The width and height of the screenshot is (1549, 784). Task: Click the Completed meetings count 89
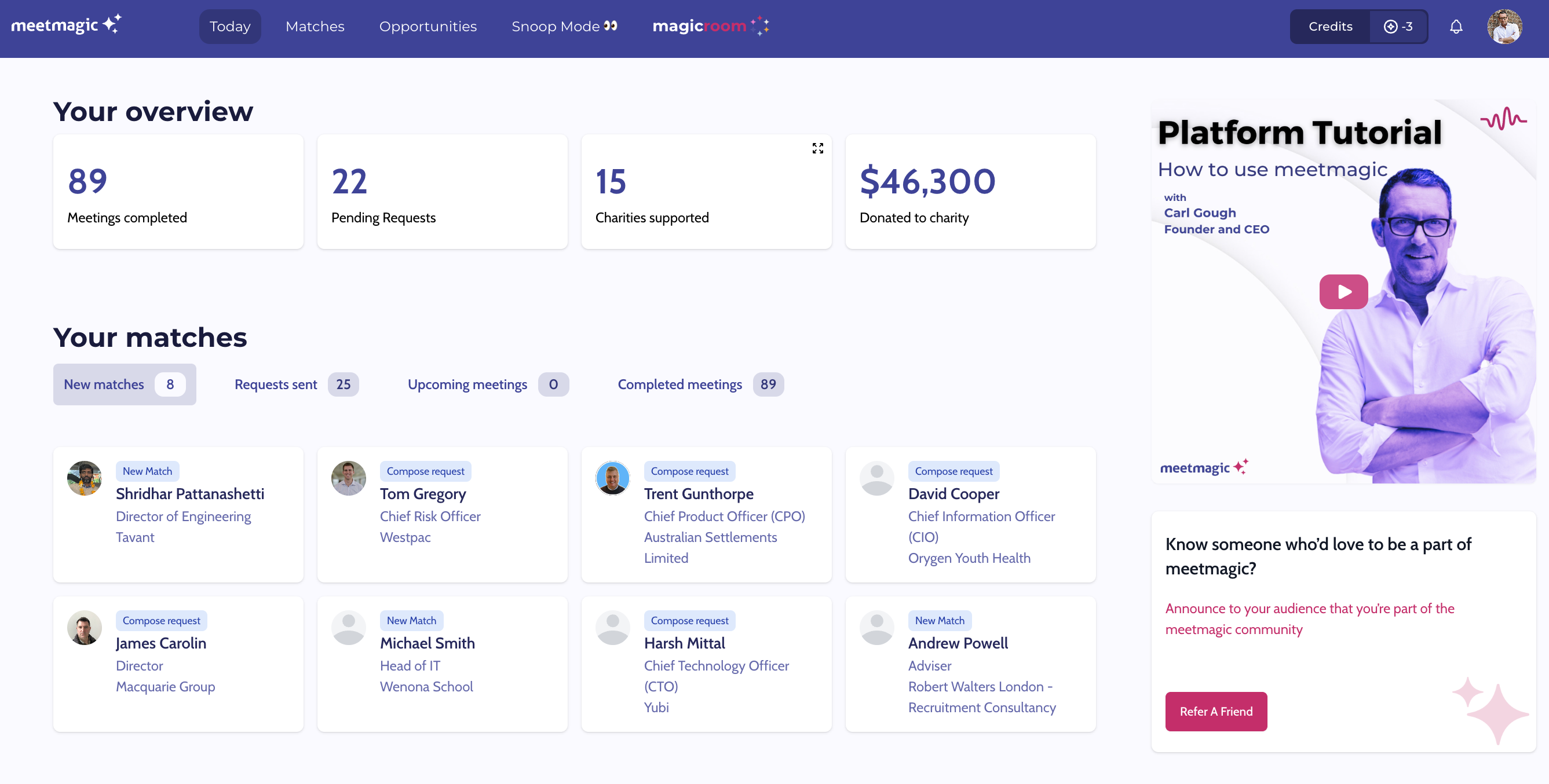pyautogui.click(x=768, y=384)
